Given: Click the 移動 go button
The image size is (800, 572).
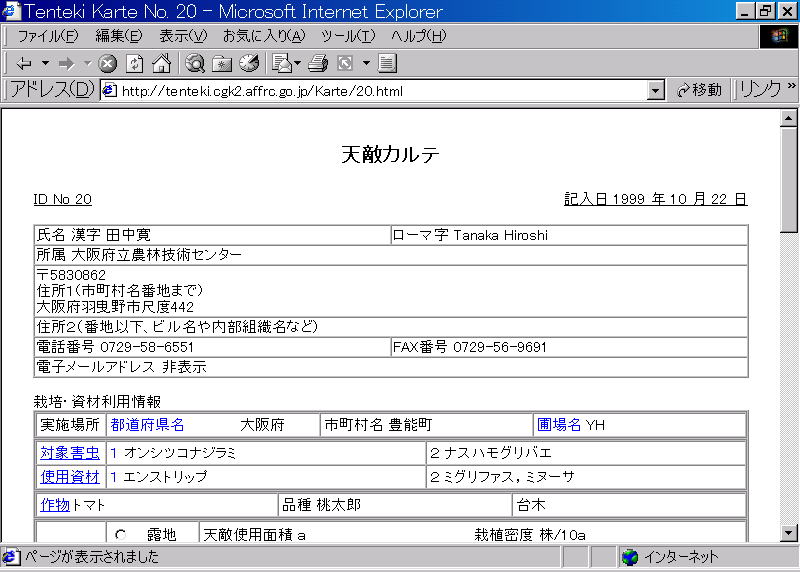Looking at the screenshot, I should 699,90.
